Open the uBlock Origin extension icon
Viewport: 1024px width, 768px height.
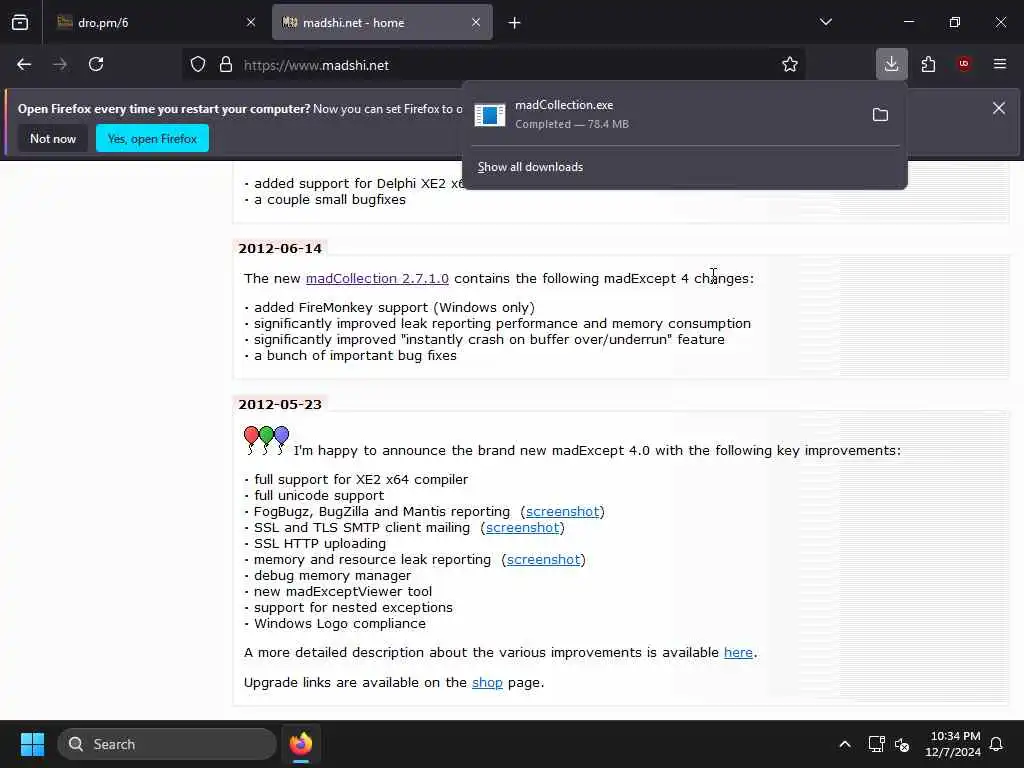point(964,64)
